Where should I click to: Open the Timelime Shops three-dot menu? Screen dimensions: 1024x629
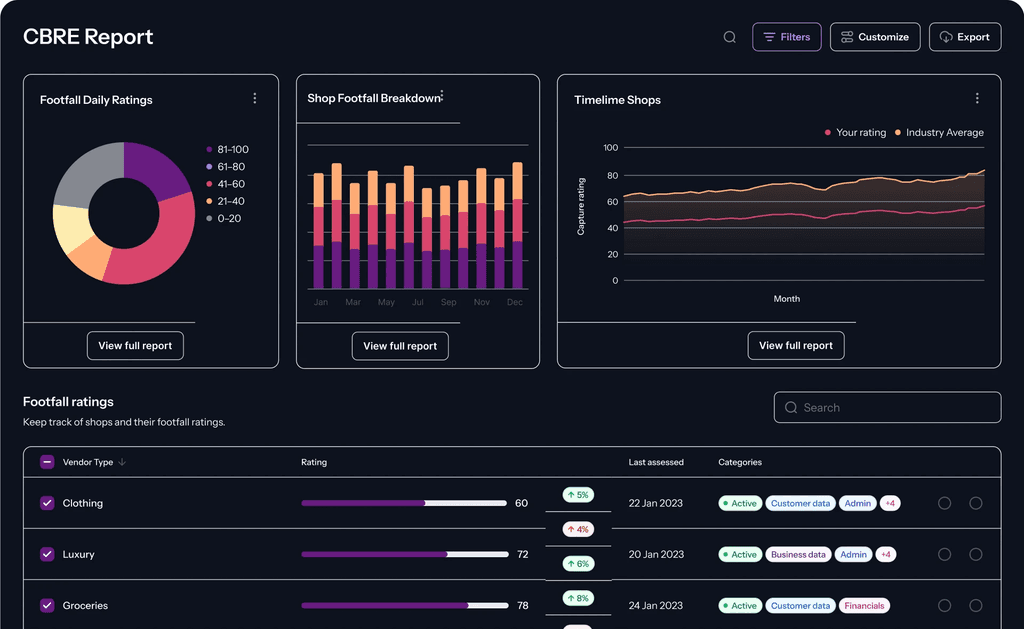click(x=977, y=98)
